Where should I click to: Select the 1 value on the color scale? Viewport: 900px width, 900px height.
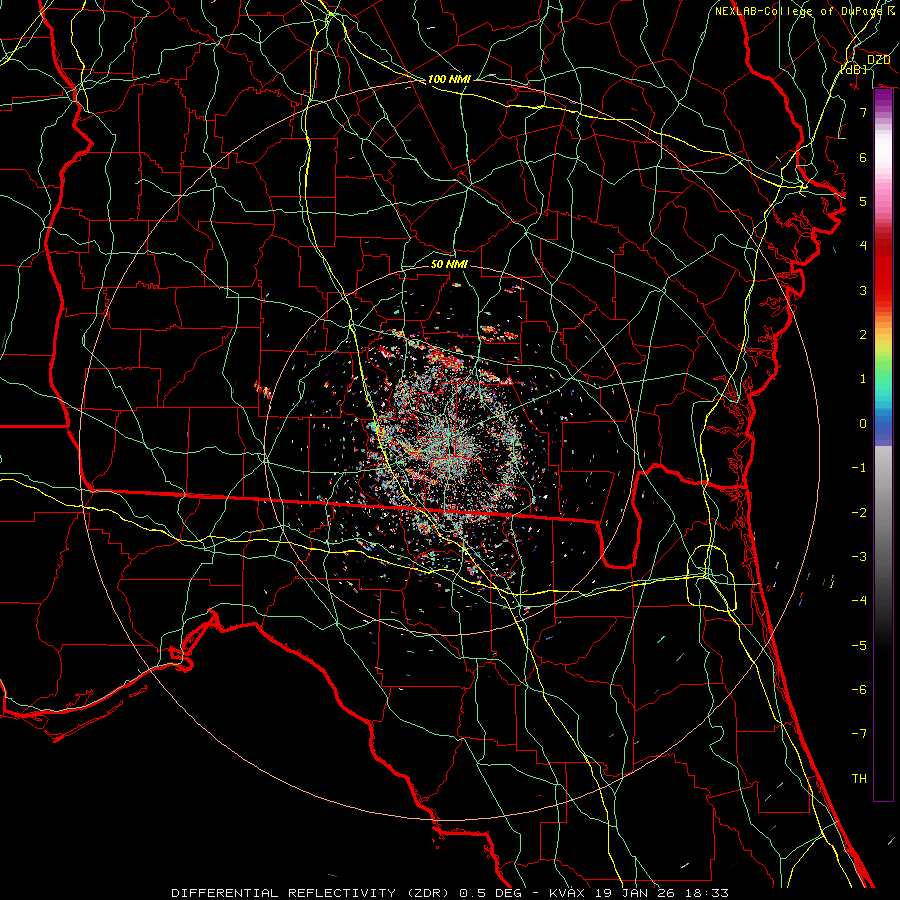[863, 379]
